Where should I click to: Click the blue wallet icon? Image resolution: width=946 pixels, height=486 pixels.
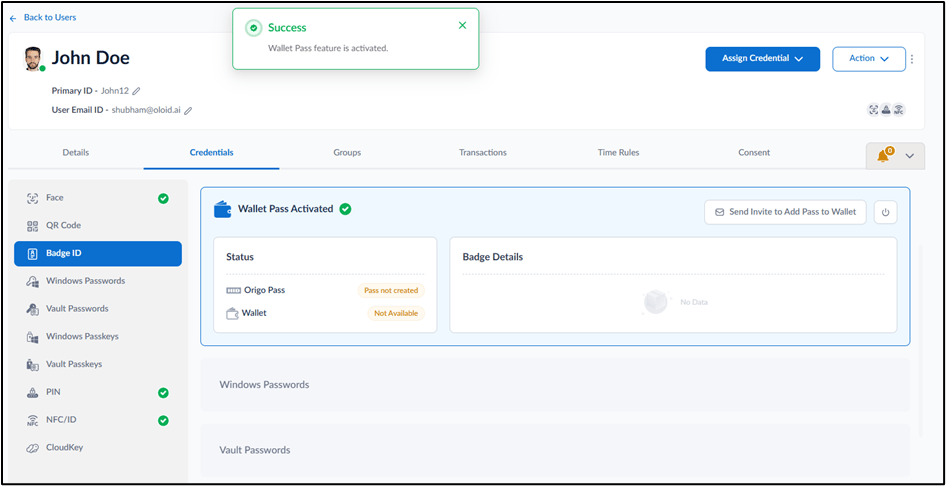(223, 209)
